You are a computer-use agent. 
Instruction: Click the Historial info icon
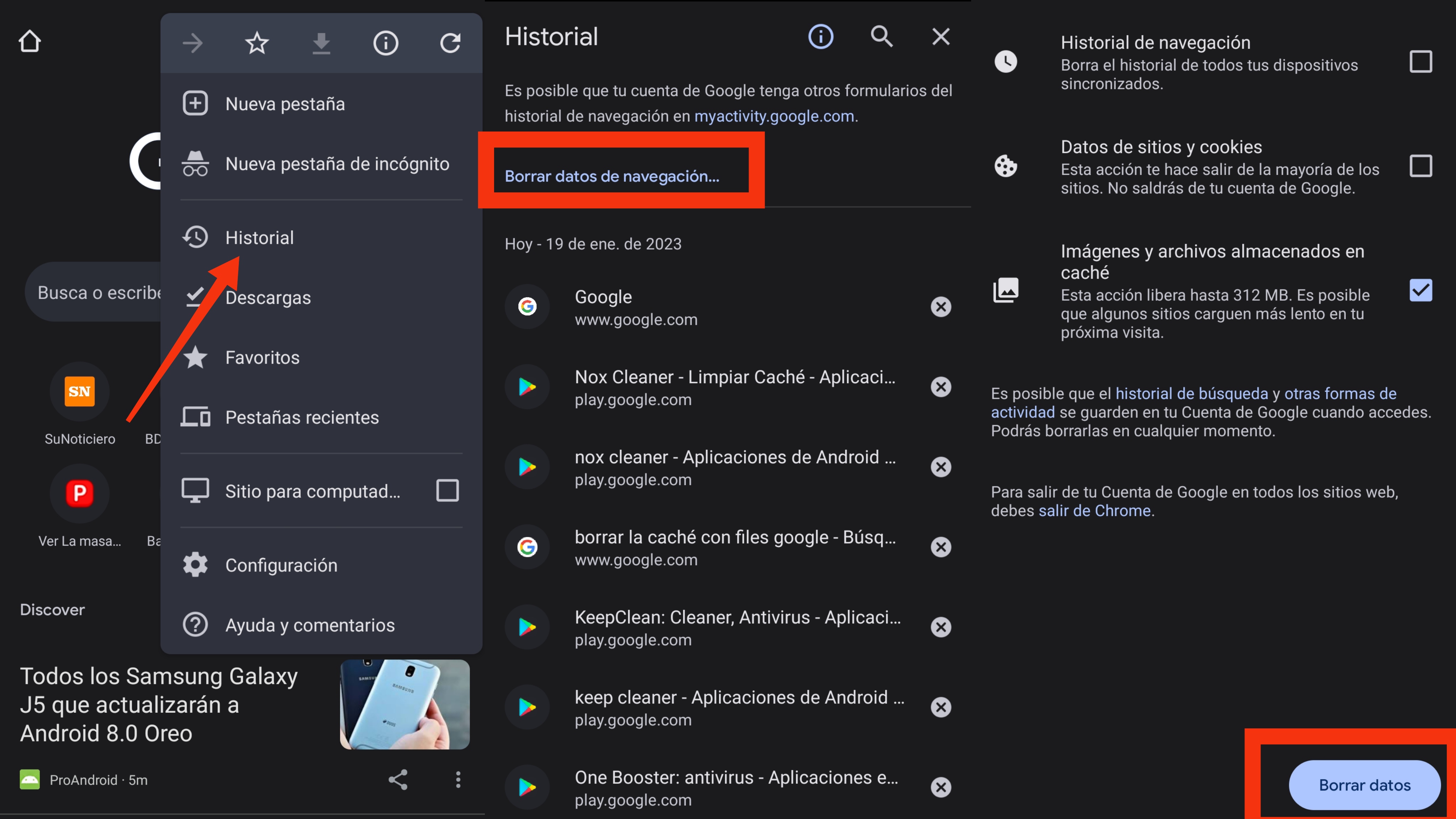821,37
